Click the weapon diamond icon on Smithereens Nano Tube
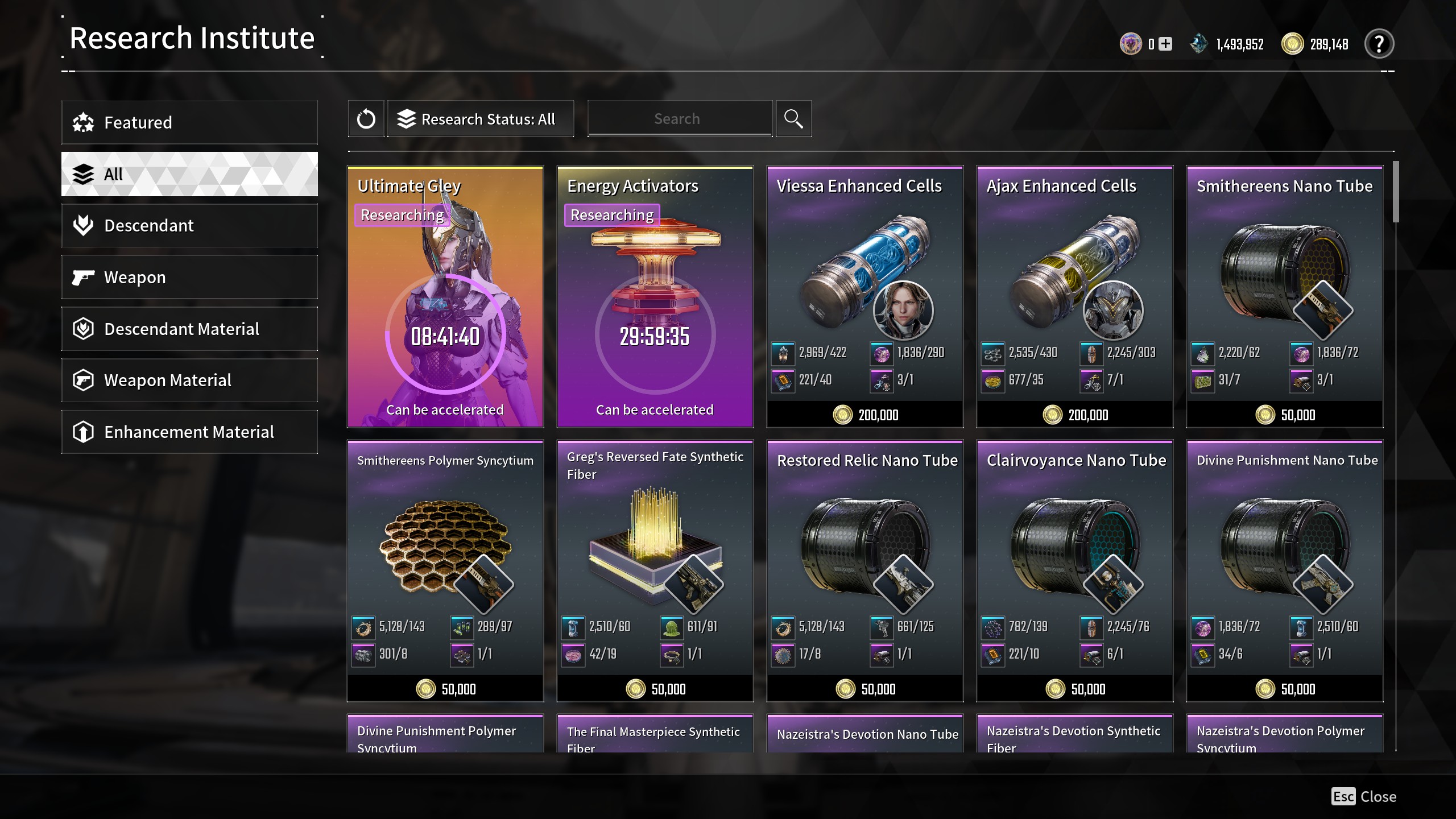This screenshot has height=819, width=1456. 1323,310
